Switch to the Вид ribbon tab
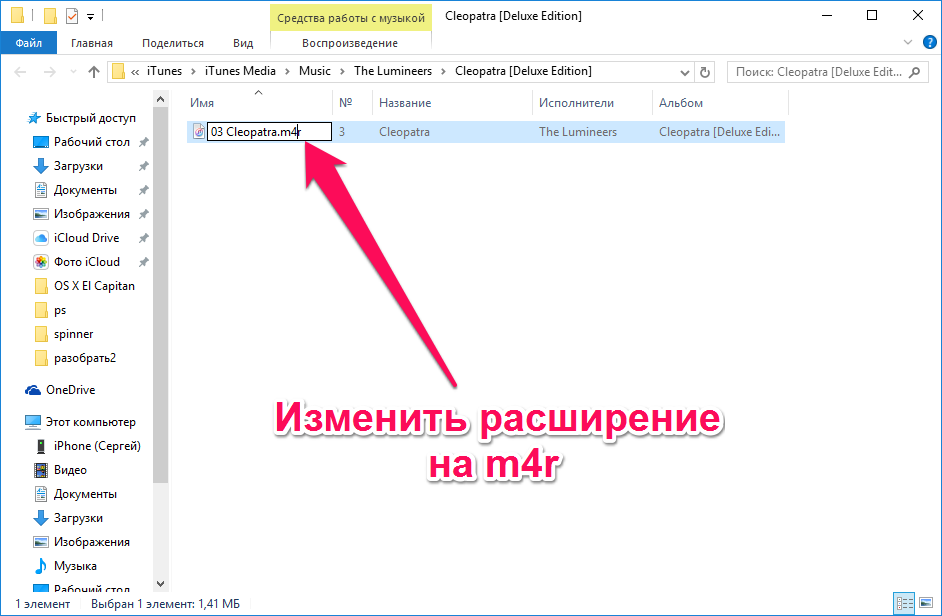 [243, 43]
